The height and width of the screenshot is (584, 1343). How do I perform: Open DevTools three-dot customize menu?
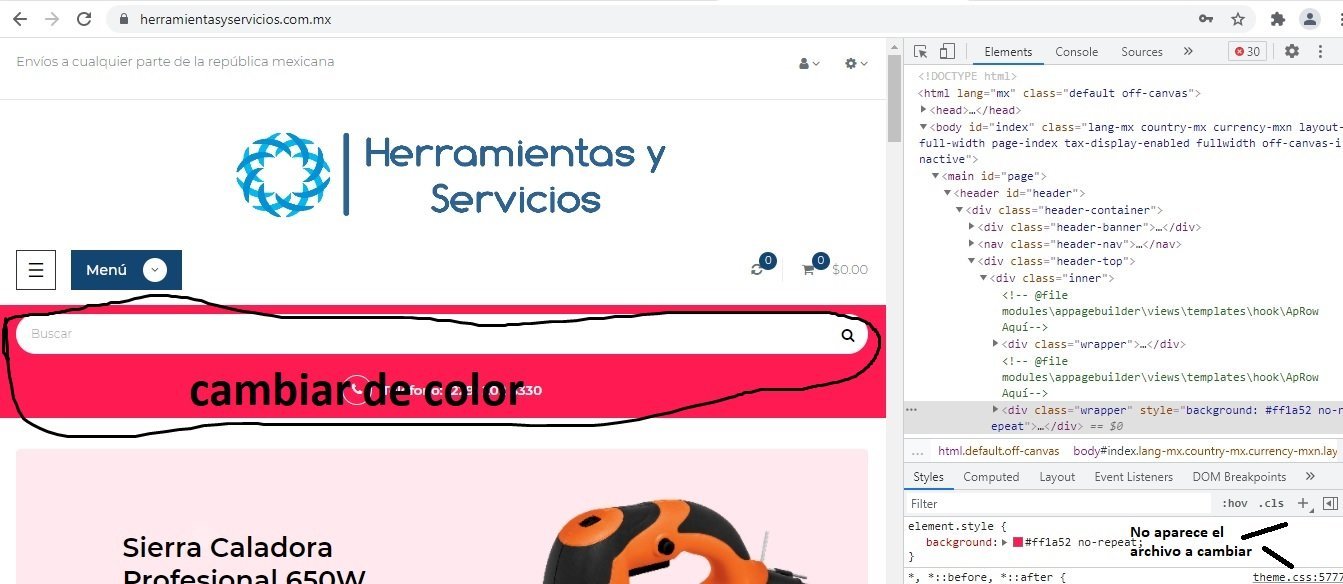click(x=1322, y=52)
